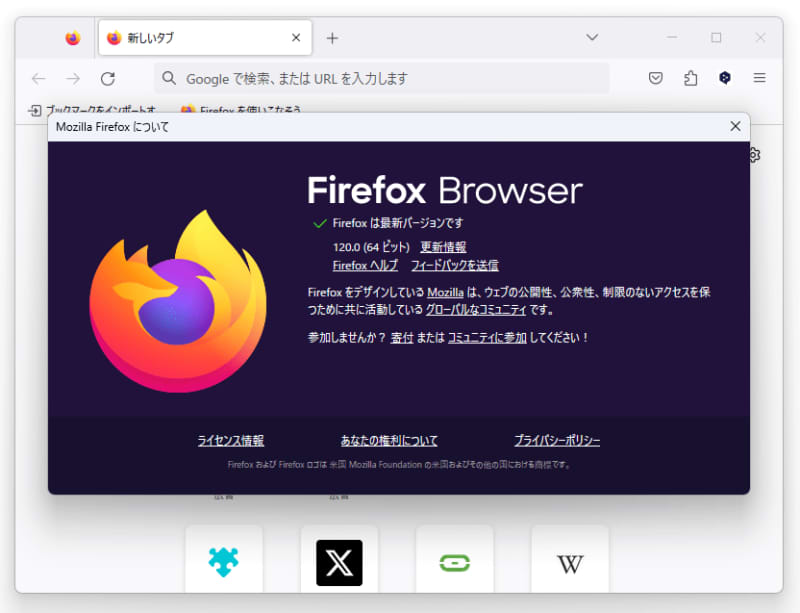
Task: Click the import bookmarks toolbar item
Action: [x=93, y=109]
